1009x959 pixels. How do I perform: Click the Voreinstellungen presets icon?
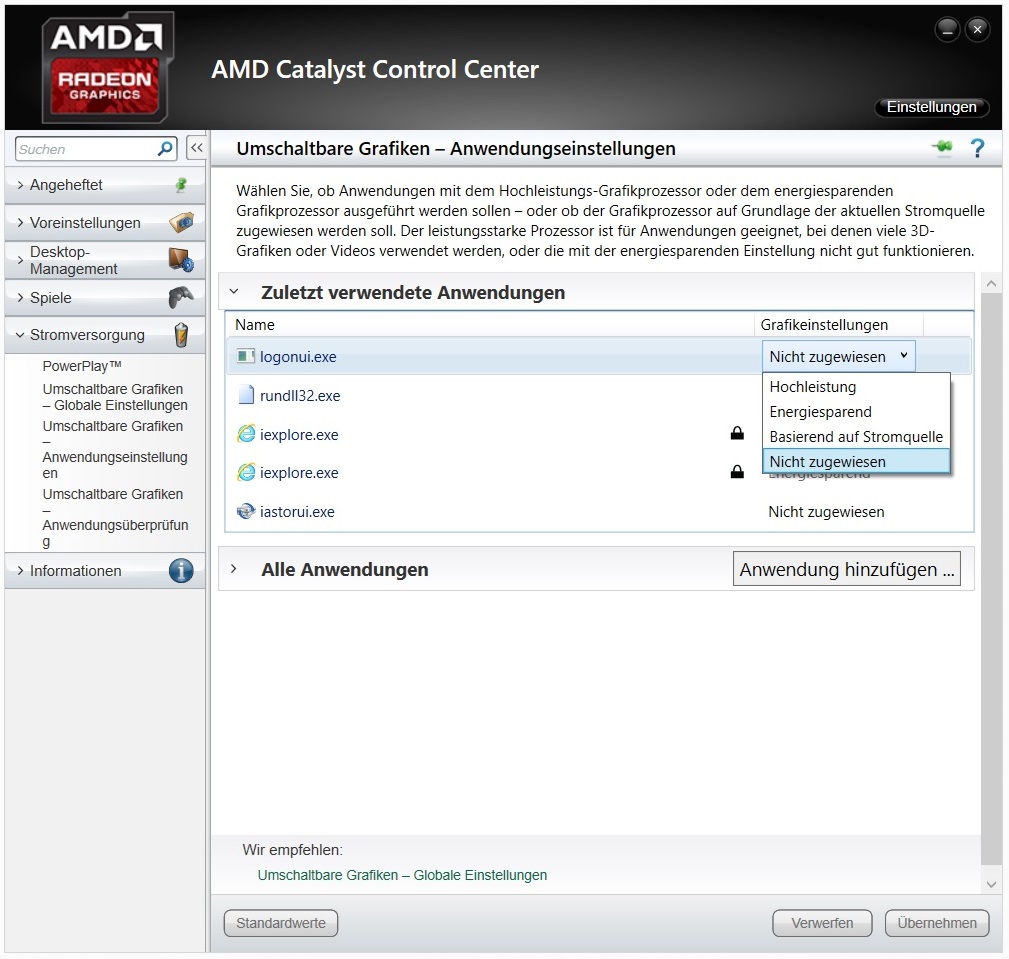pyautogui.click(x=181, y=223)
